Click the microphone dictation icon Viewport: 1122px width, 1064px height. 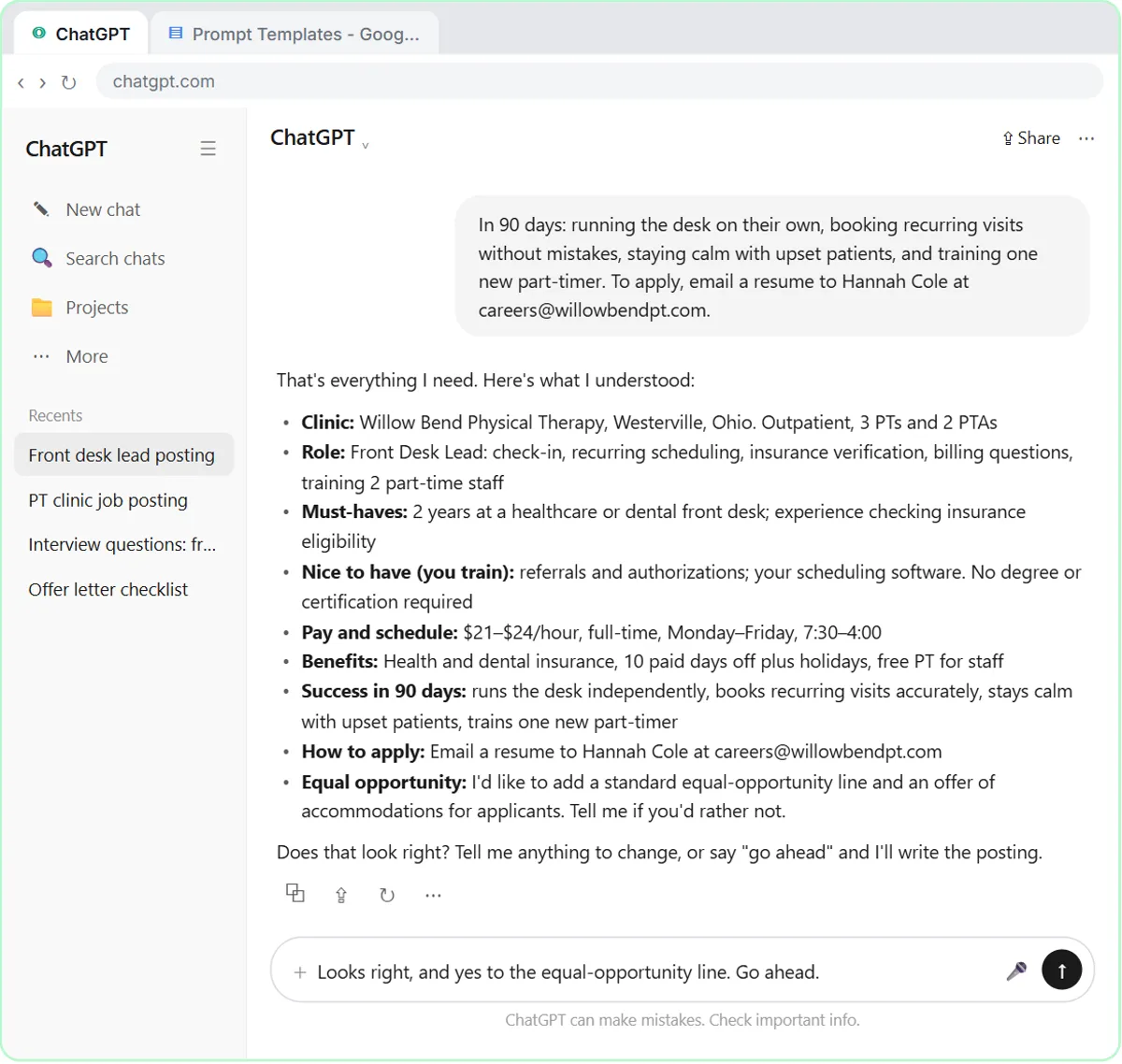(x=1016, y=971)
